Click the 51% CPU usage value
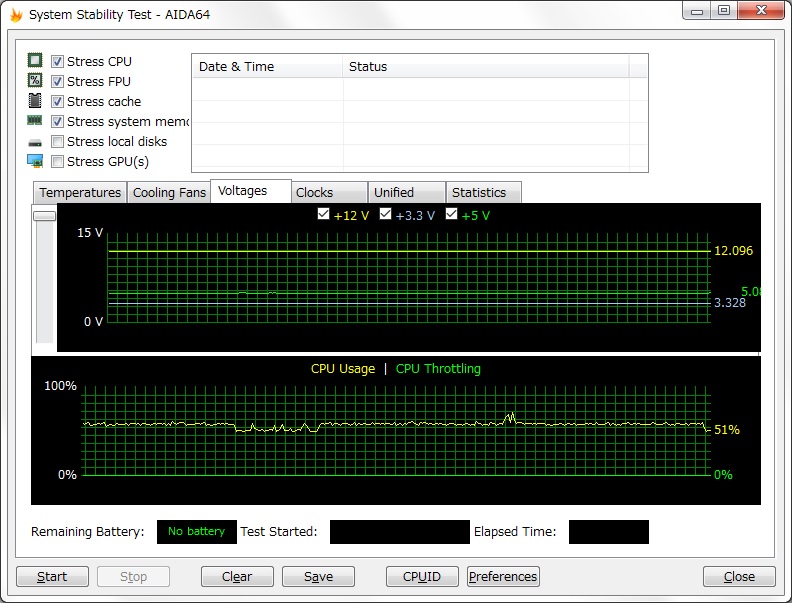Viewport: 792px width, 603px height. click(727, 430)
